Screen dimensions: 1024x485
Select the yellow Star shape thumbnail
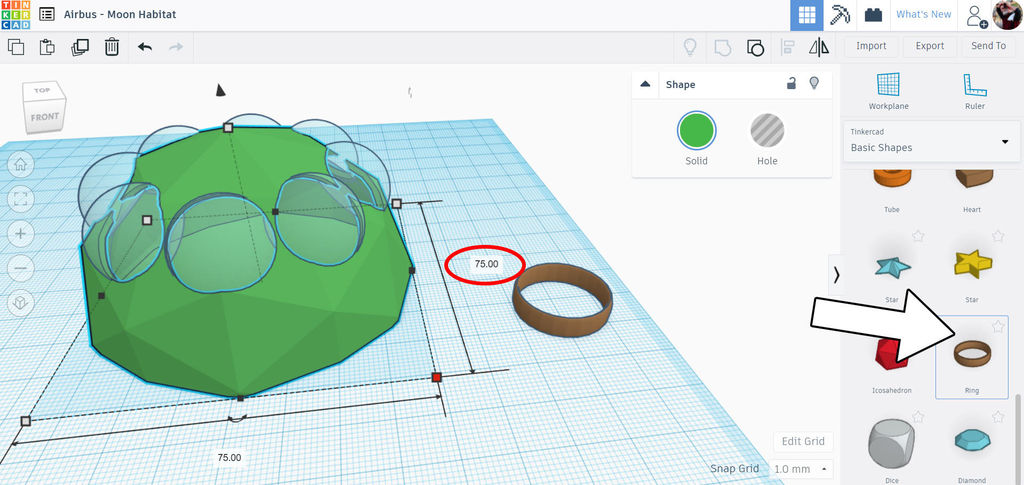point(972,264)
